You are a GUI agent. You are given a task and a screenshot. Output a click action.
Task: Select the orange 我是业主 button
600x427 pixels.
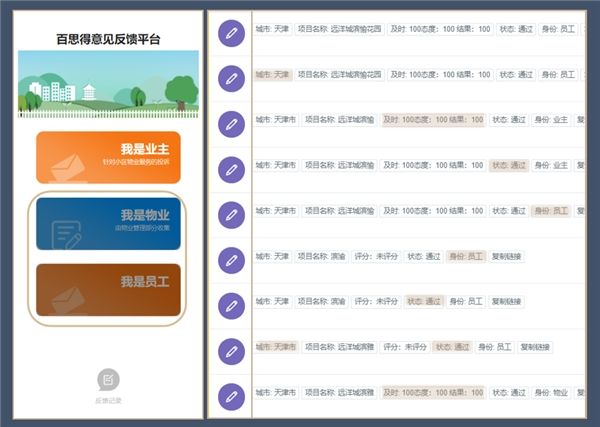pos(108,157)
